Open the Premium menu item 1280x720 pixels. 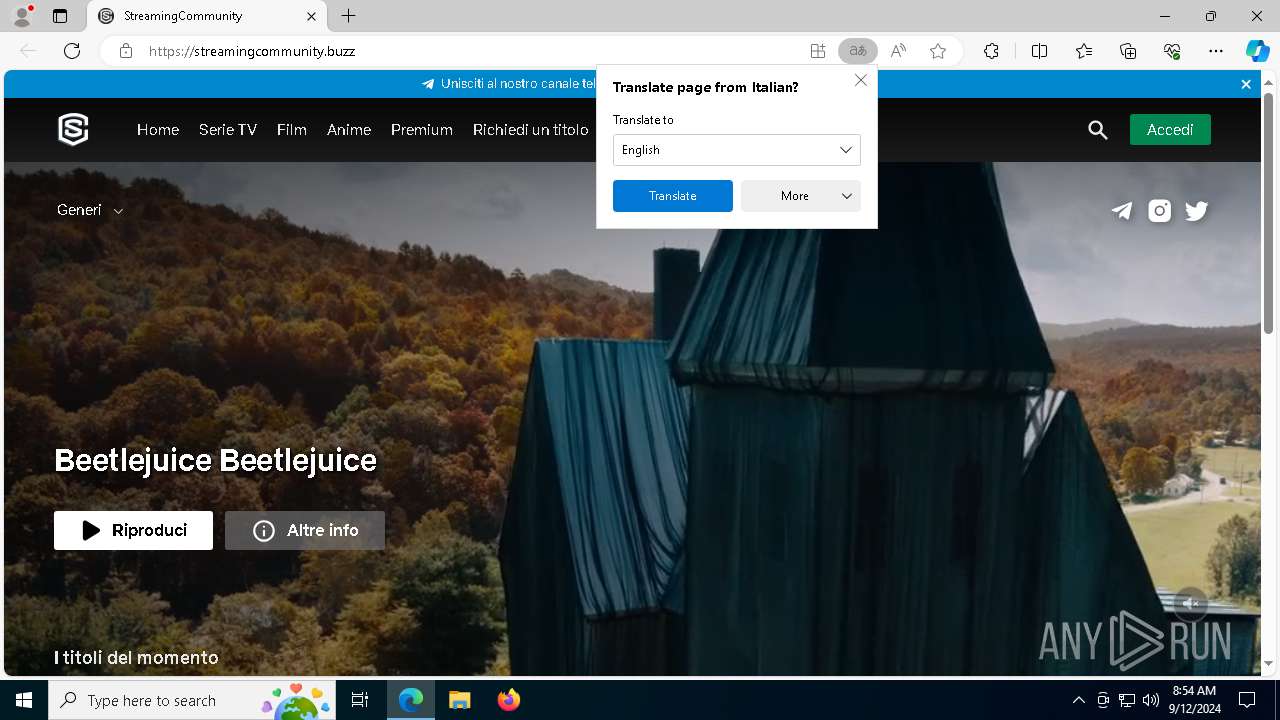coord(422,130)
